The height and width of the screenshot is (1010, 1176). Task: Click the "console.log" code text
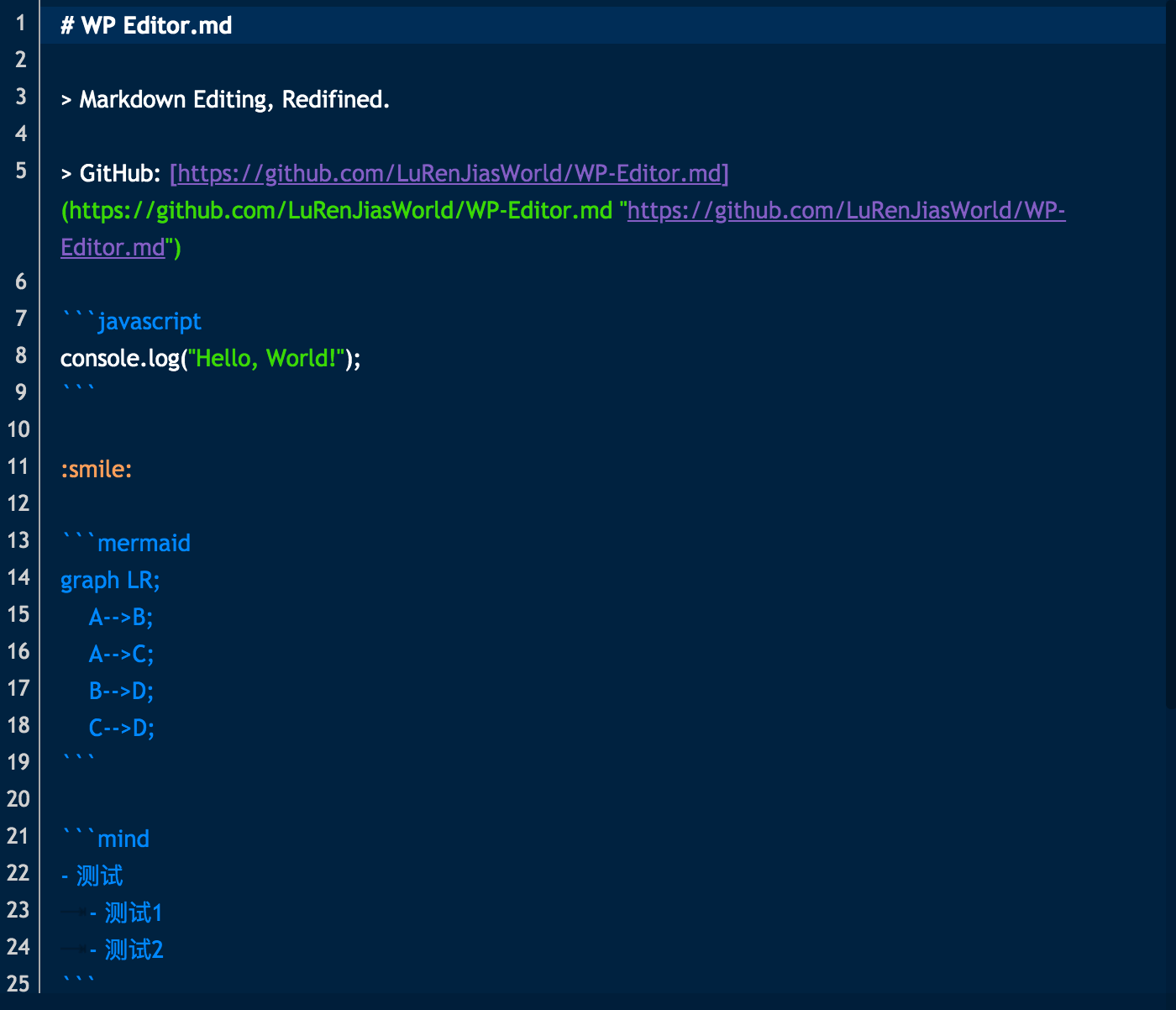point(120,358)
